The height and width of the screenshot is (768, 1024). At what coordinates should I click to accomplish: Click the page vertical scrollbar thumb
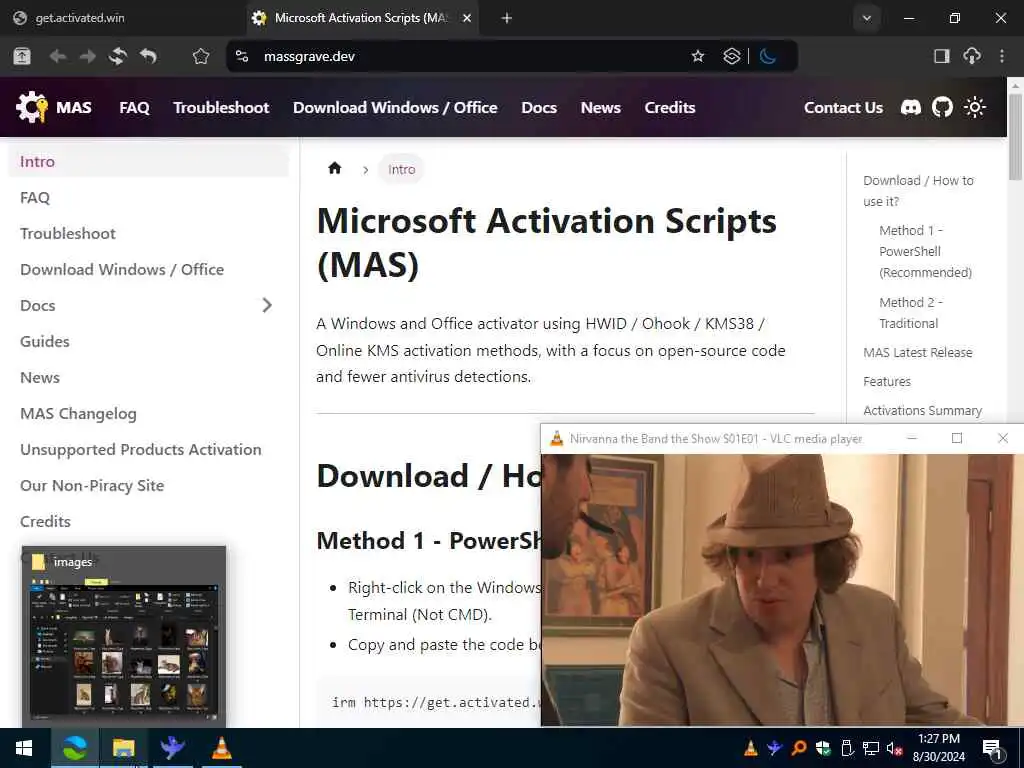tap(1015, 136)
